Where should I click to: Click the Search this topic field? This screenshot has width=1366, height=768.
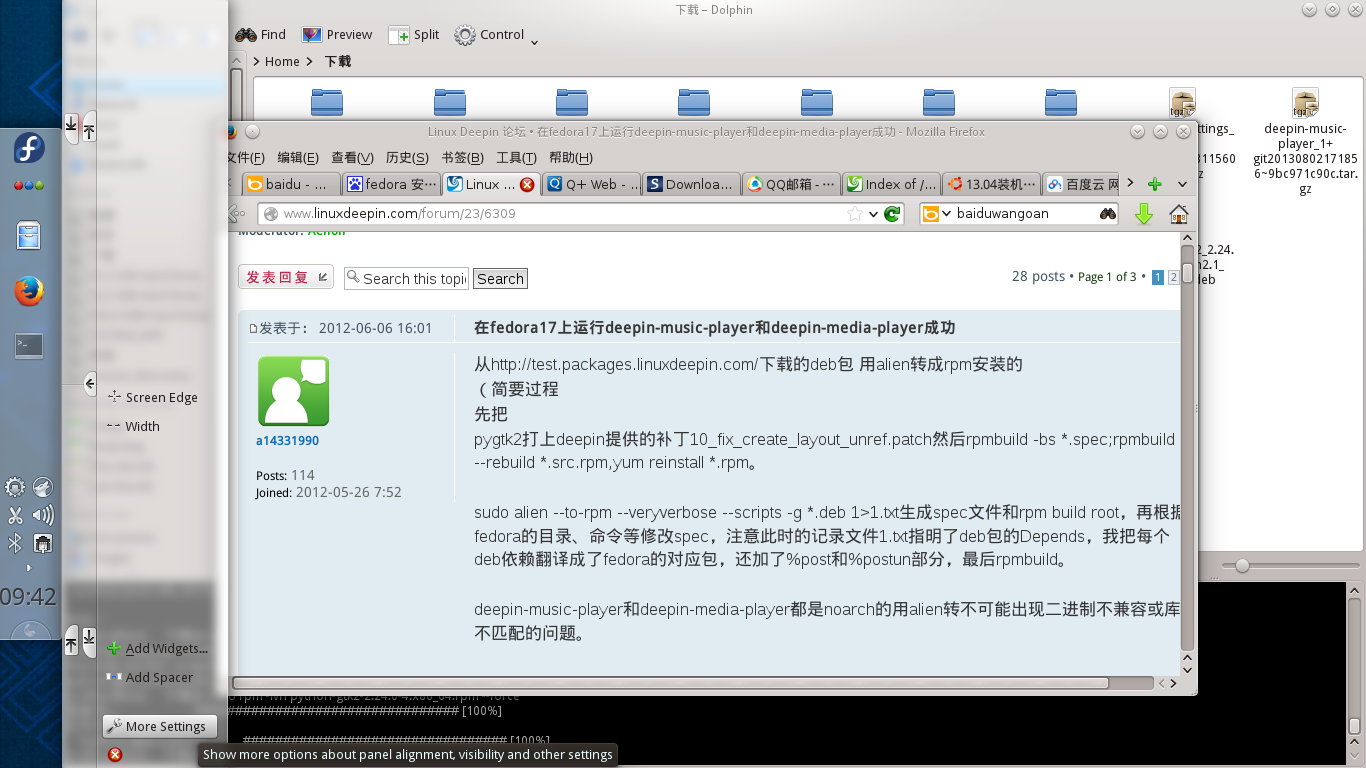click(406, 278)
